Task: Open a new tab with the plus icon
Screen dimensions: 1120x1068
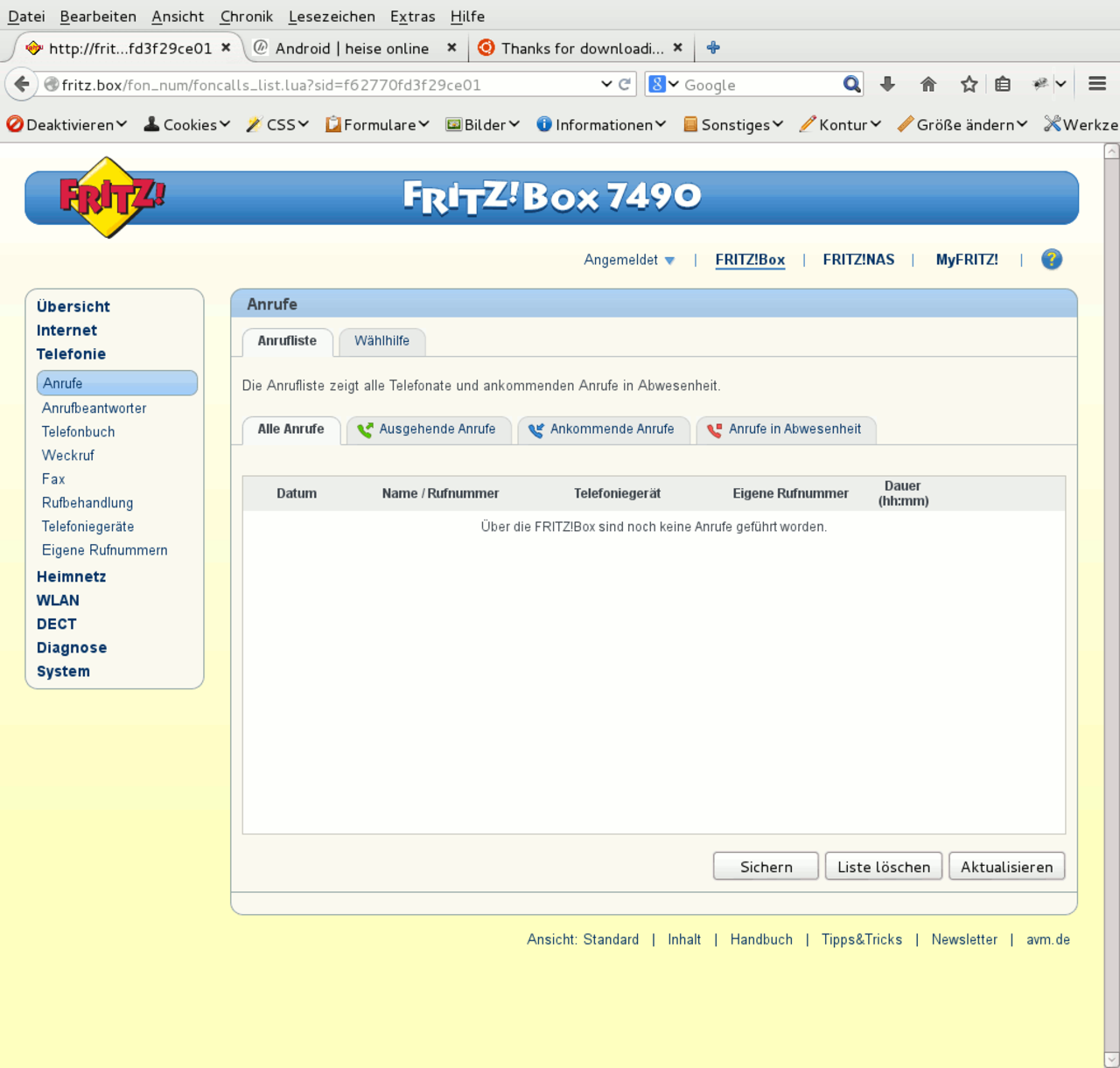Action: click(x=713, y=47)
